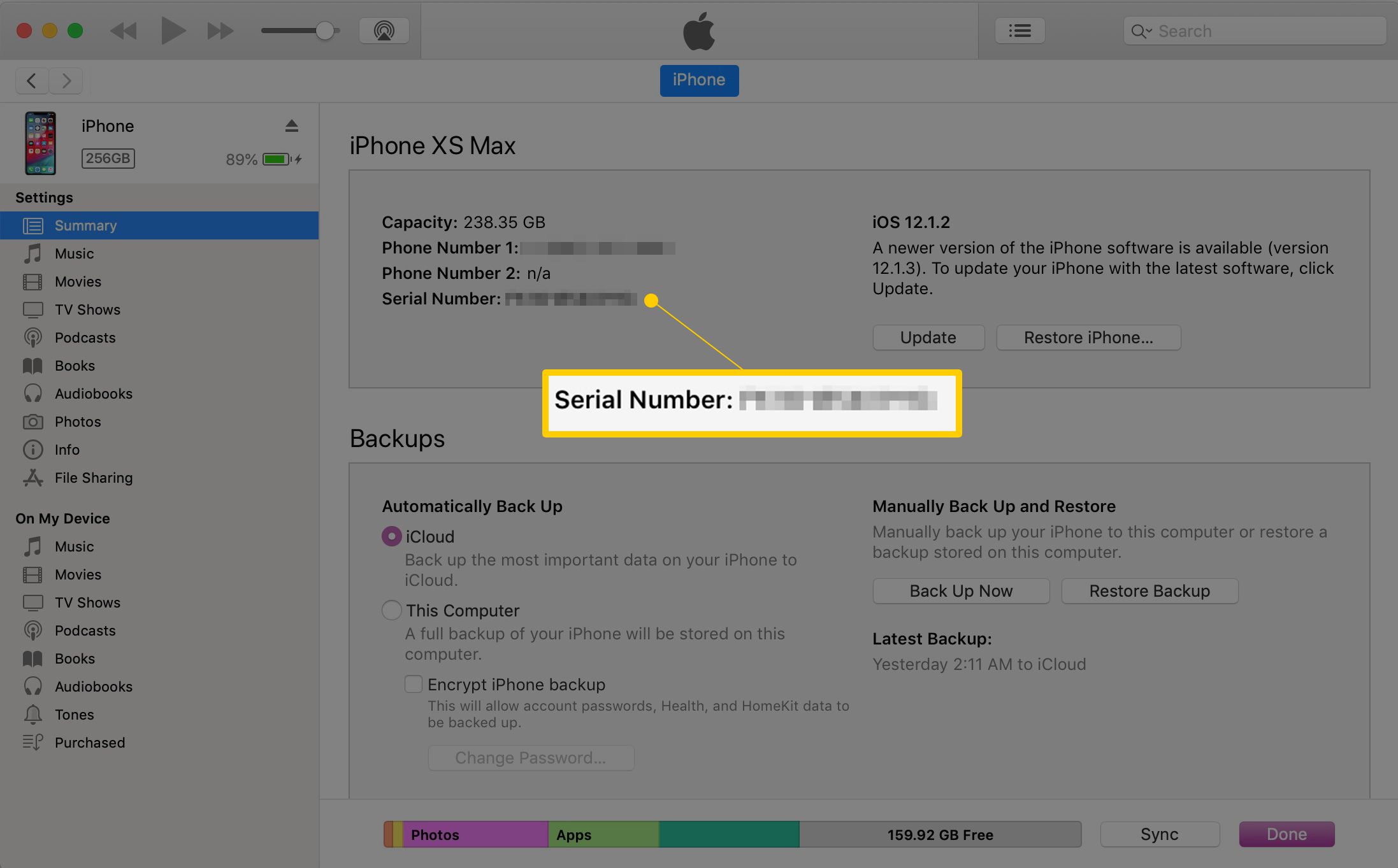The height and width of the screenshot is (868, 1398).
Task: Go forward with the right arrow
Action: click(x=66, y=81)
